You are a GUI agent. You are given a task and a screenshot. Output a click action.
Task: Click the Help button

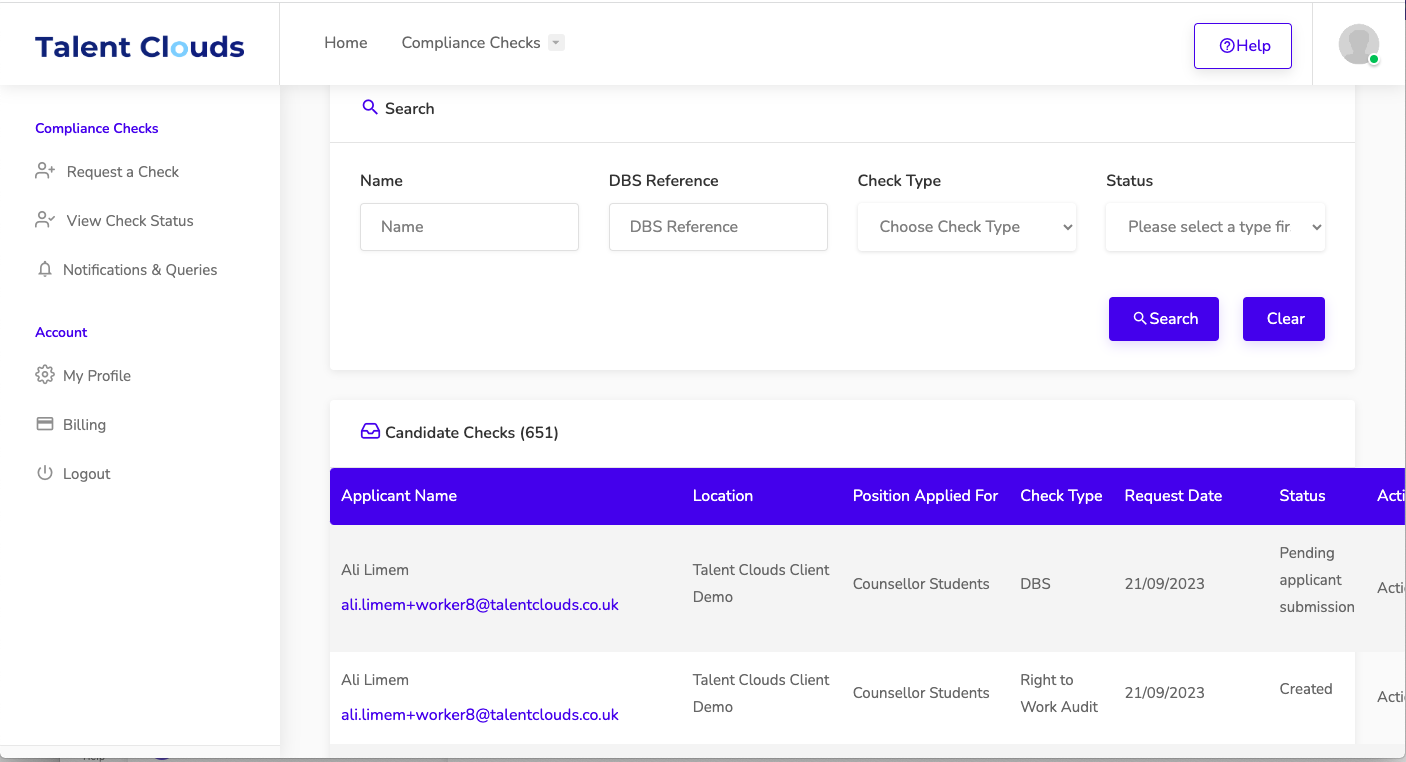click(1243, 46)
